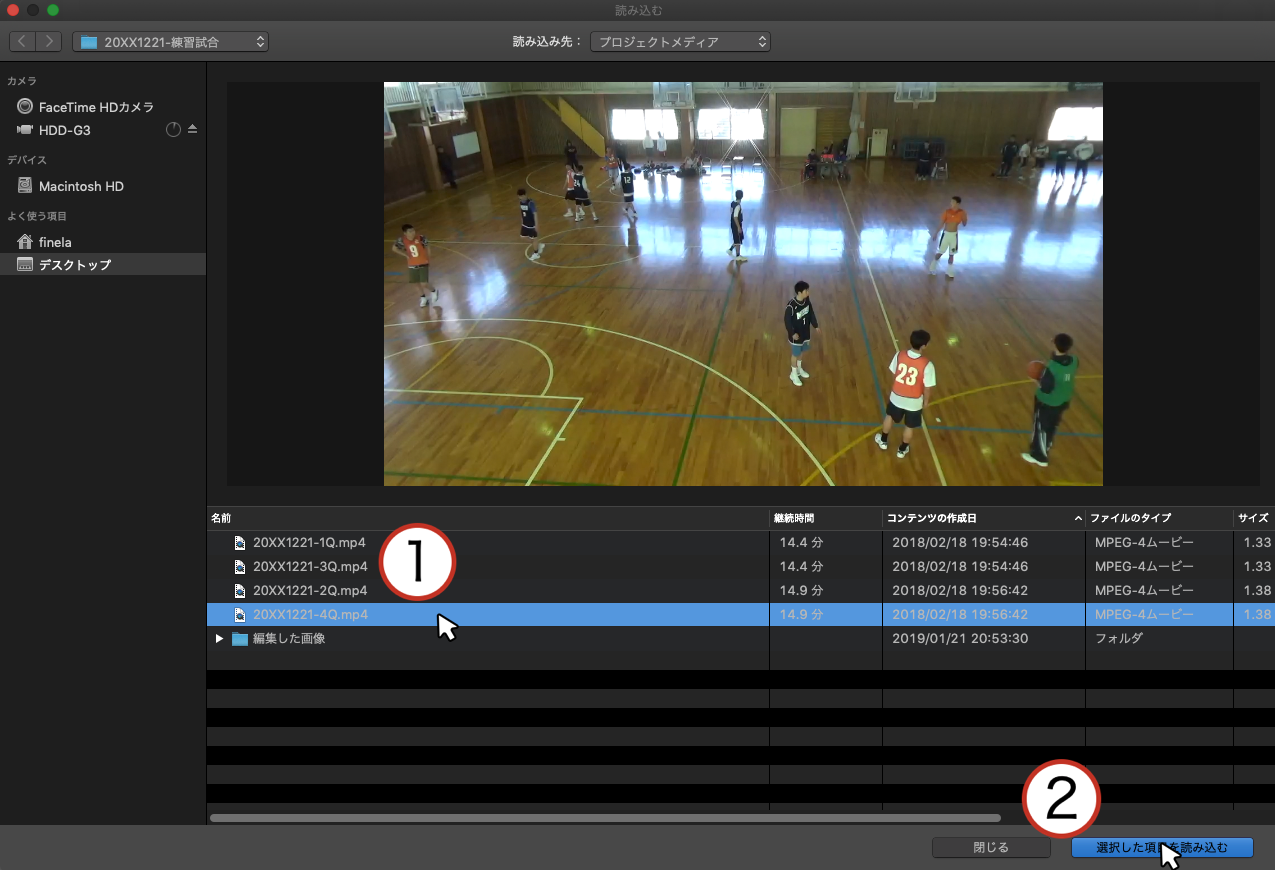Image resolution: width=1275 pixels, height=870 pixels.
Task: Expand the 編集した画像 folder
Action: 219,639
